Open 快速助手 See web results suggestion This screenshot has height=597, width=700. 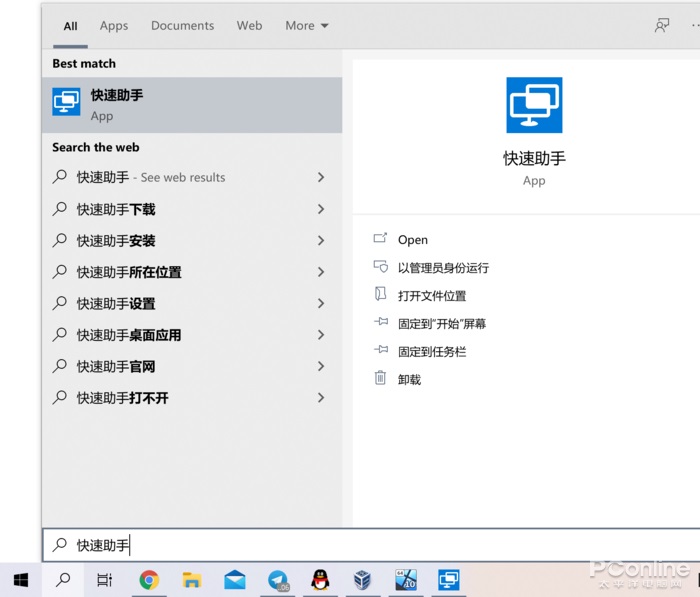pos(192,177)
